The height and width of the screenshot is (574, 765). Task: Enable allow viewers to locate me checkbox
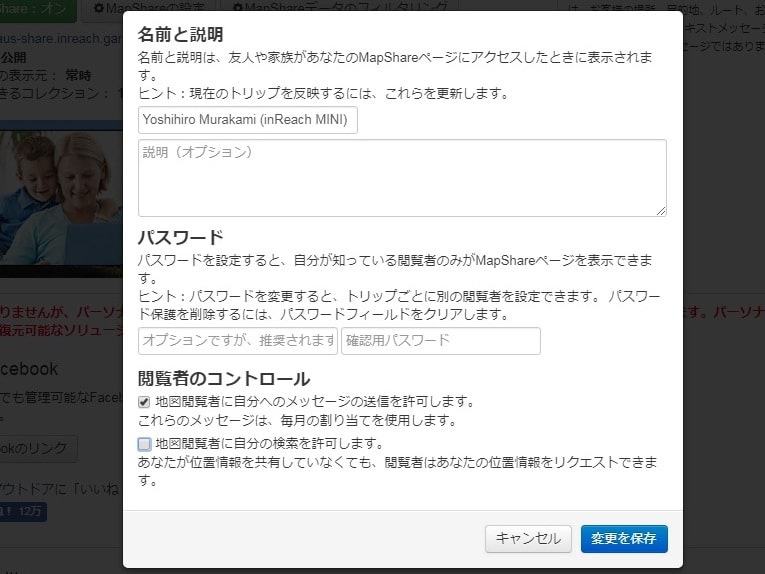(x=144, y=444)
